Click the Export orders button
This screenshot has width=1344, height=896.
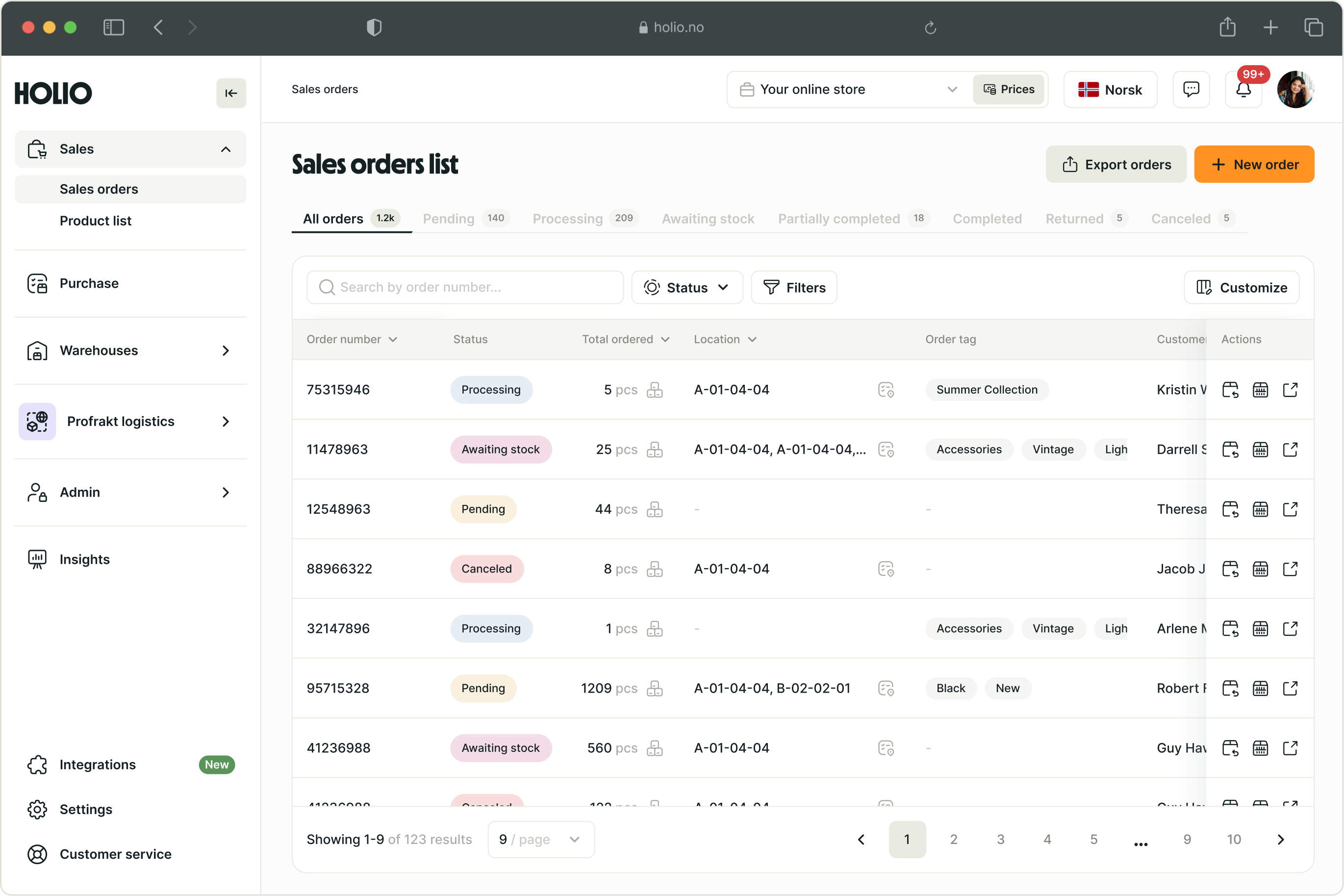click(1116, 165)
